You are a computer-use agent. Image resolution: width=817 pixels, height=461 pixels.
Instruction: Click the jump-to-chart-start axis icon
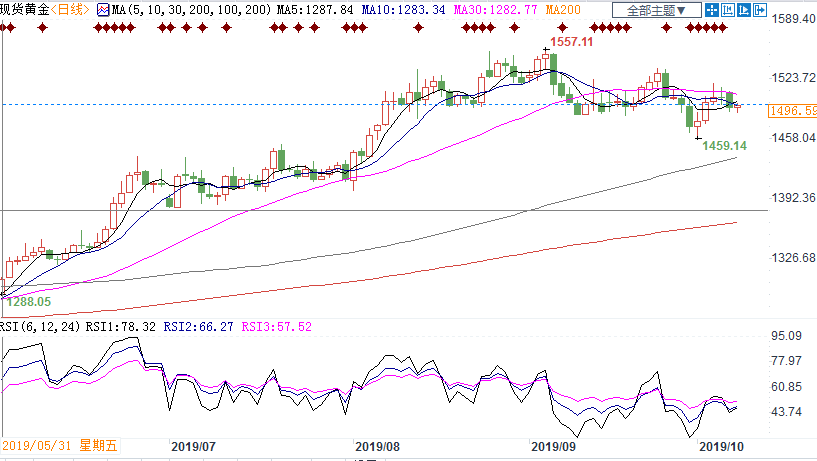(x=728, y=10)
